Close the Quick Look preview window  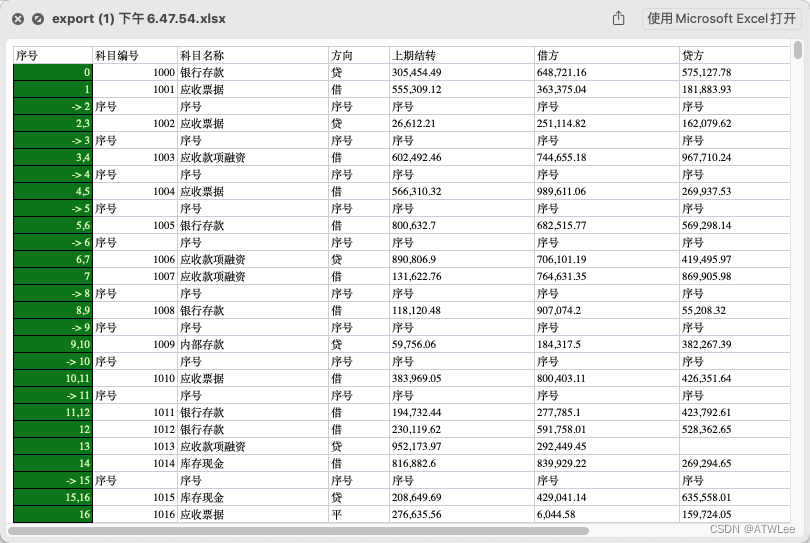[x=18, y=19]
